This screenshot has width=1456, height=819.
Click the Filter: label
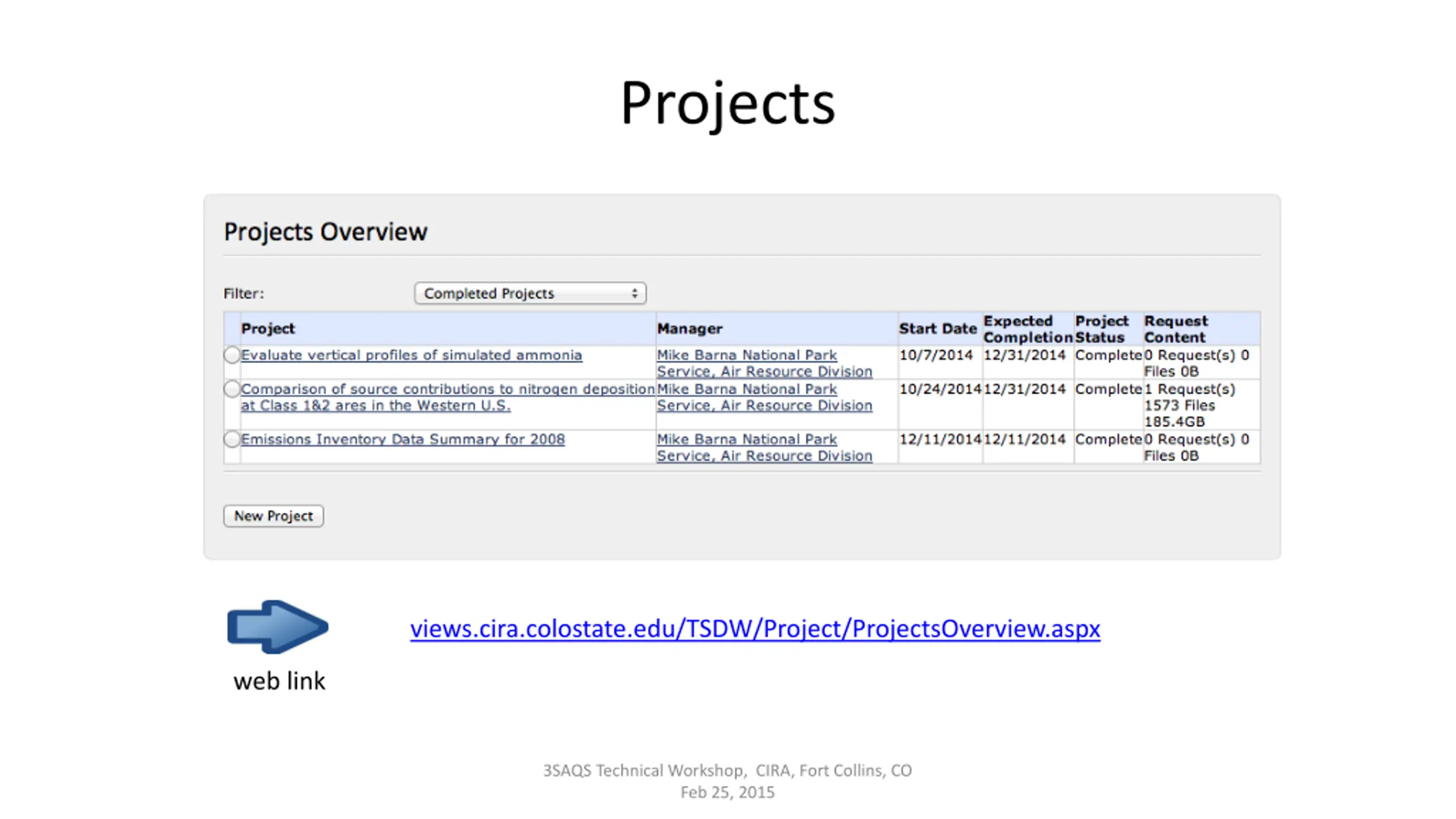pos(243,293)
